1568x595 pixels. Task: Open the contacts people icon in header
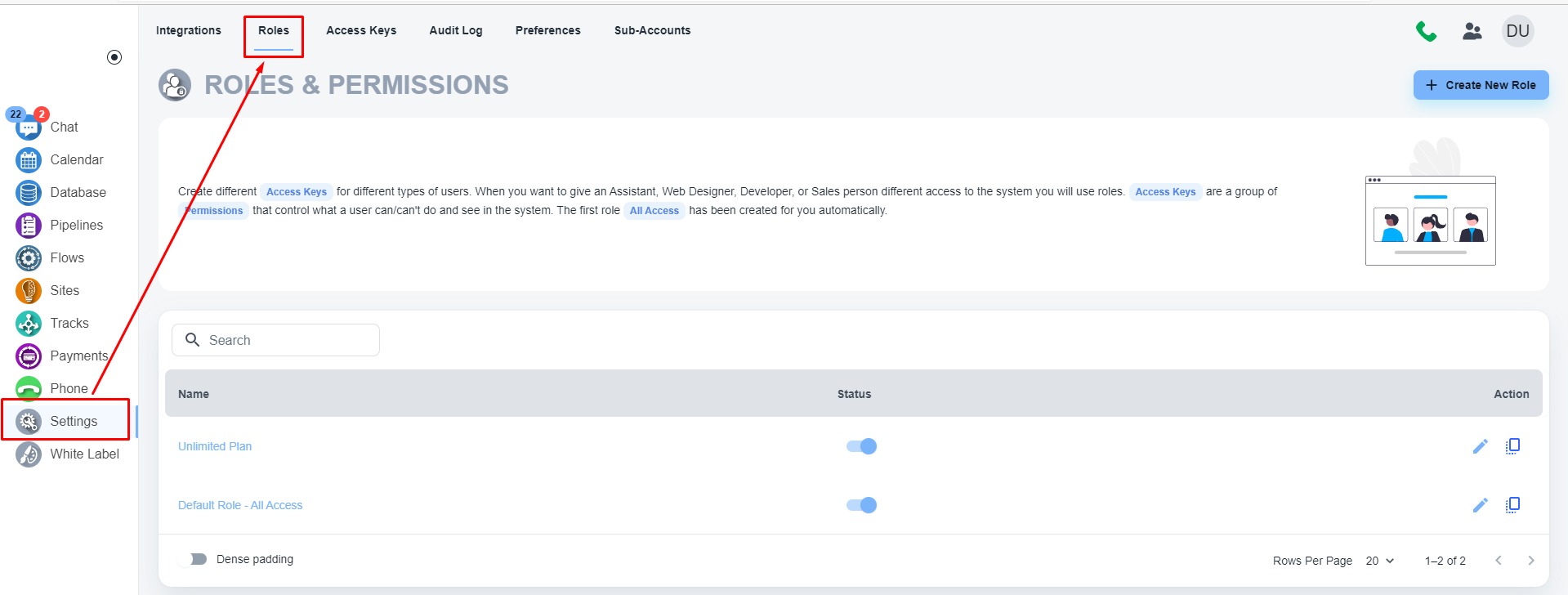click(1472, 31)
